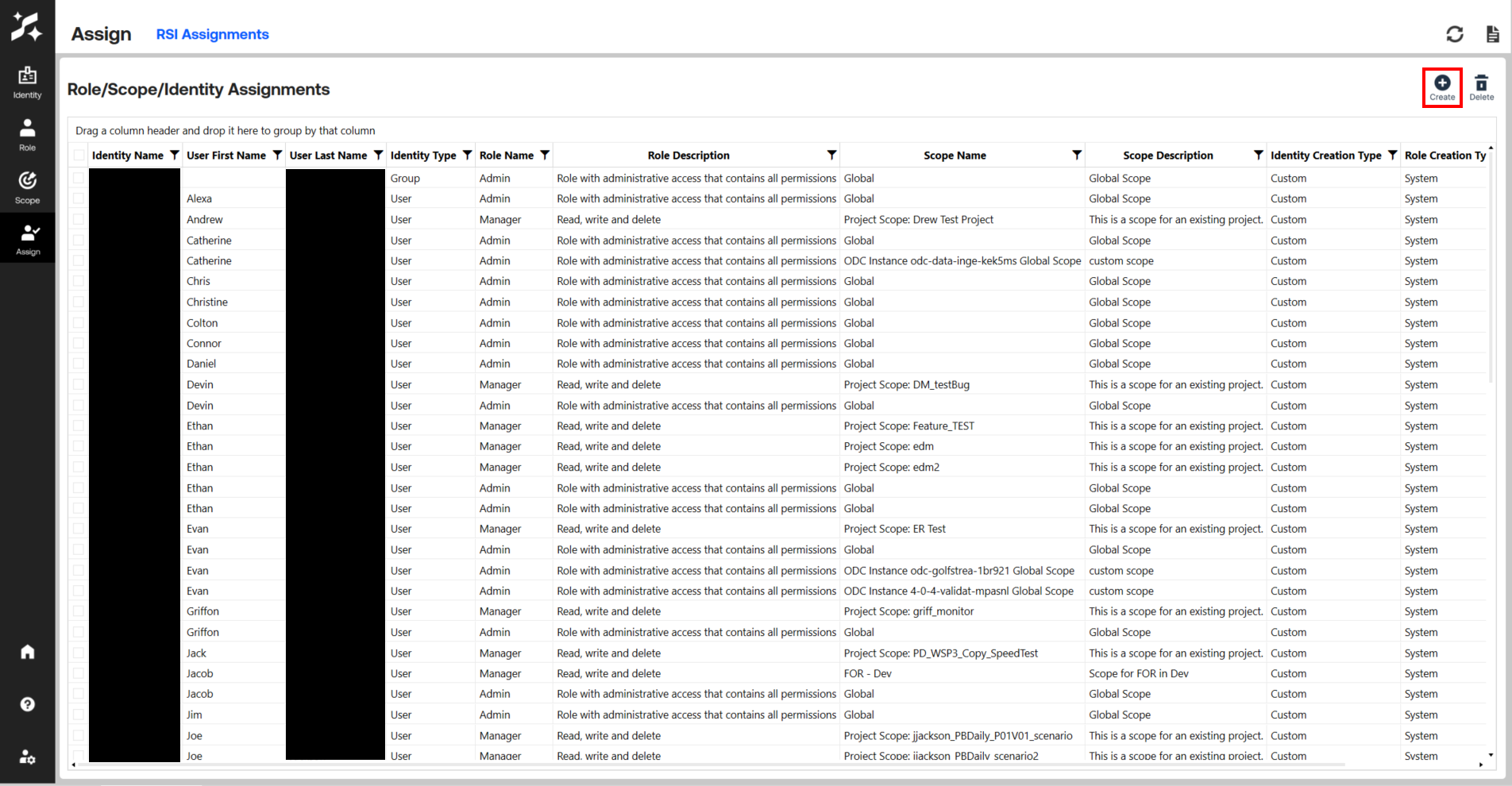Screen dimensions: 1512x786
Task: Tick the checkbox on Andrew's row
Action: pyautogui.click(x=79, y=219)
